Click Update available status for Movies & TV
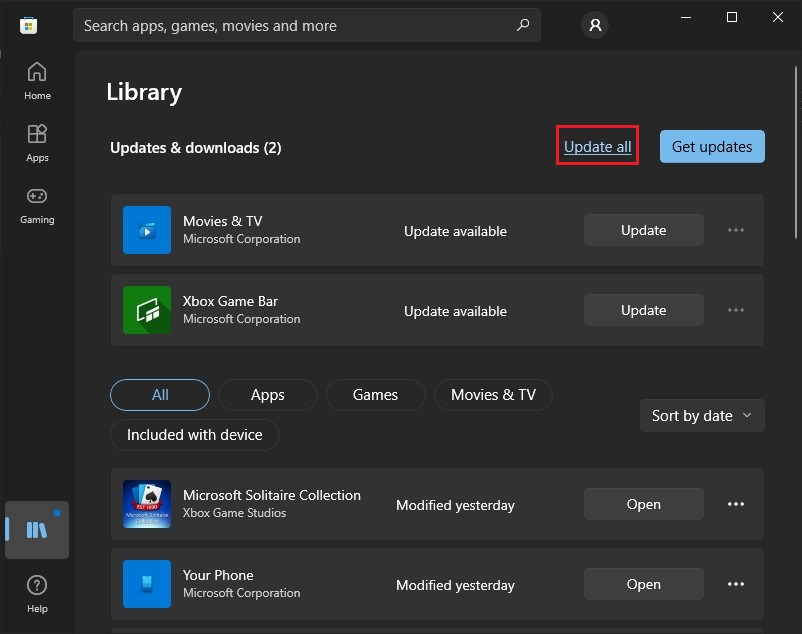802x634 pixels. click(455, 231)
